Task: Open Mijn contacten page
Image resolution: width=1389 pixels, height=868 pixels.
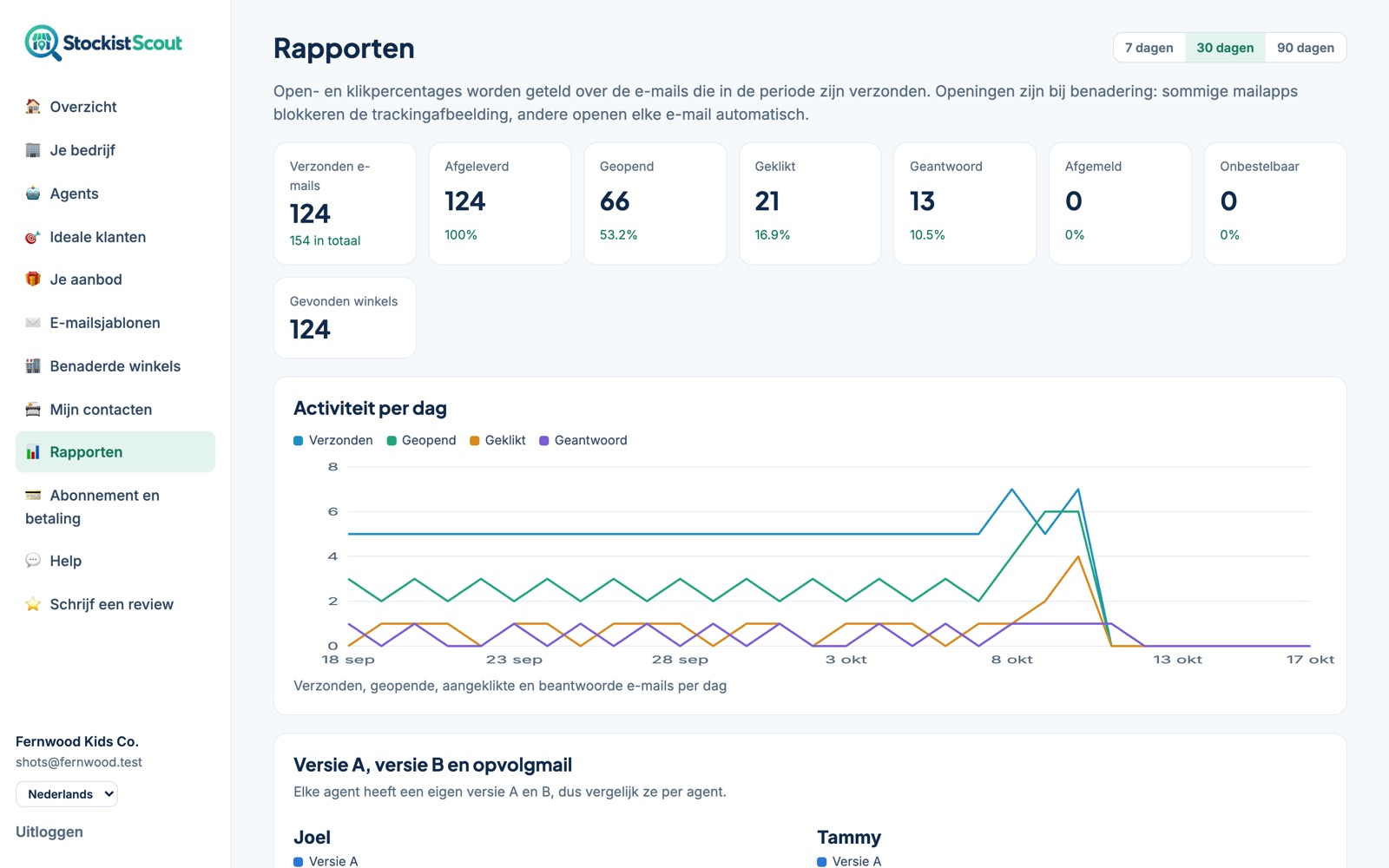Action: click(115, 410)
